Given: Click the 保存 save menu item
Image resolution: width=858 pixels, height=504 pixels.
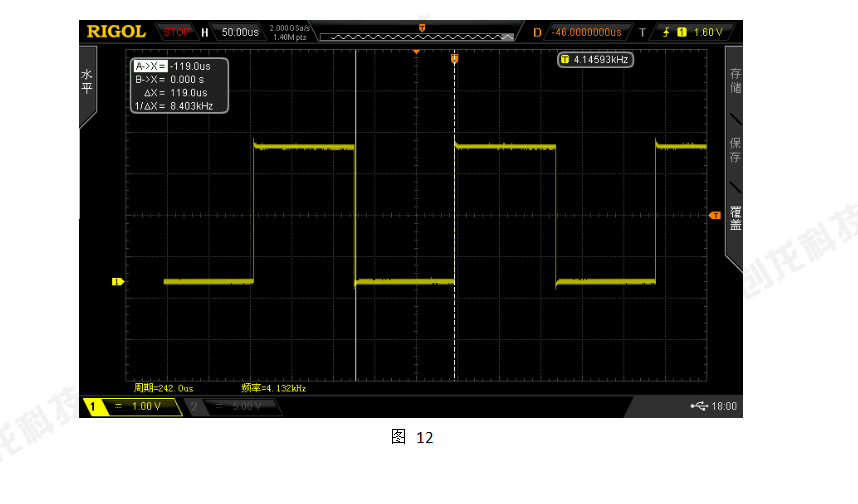Looking at the screenshot, I should click(x=735, y=150).
